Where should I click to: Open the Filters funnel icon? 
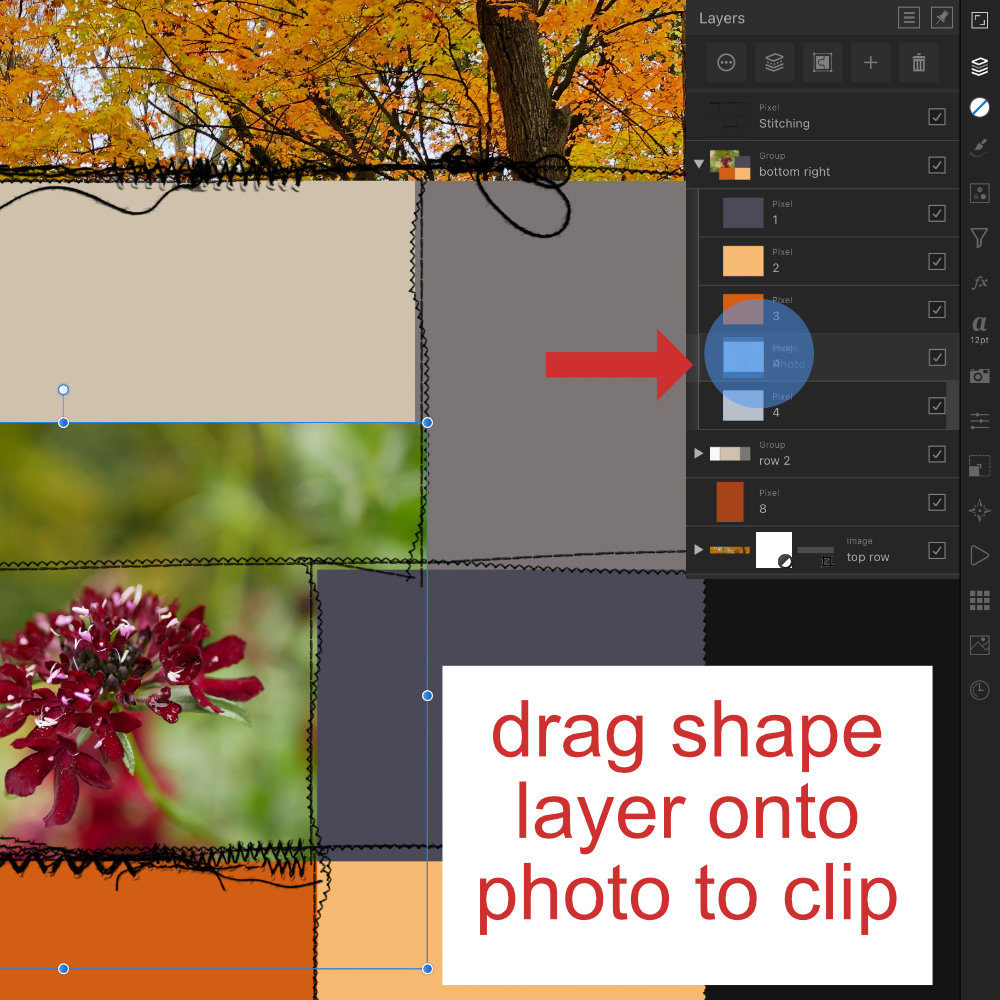click(980, 238)
